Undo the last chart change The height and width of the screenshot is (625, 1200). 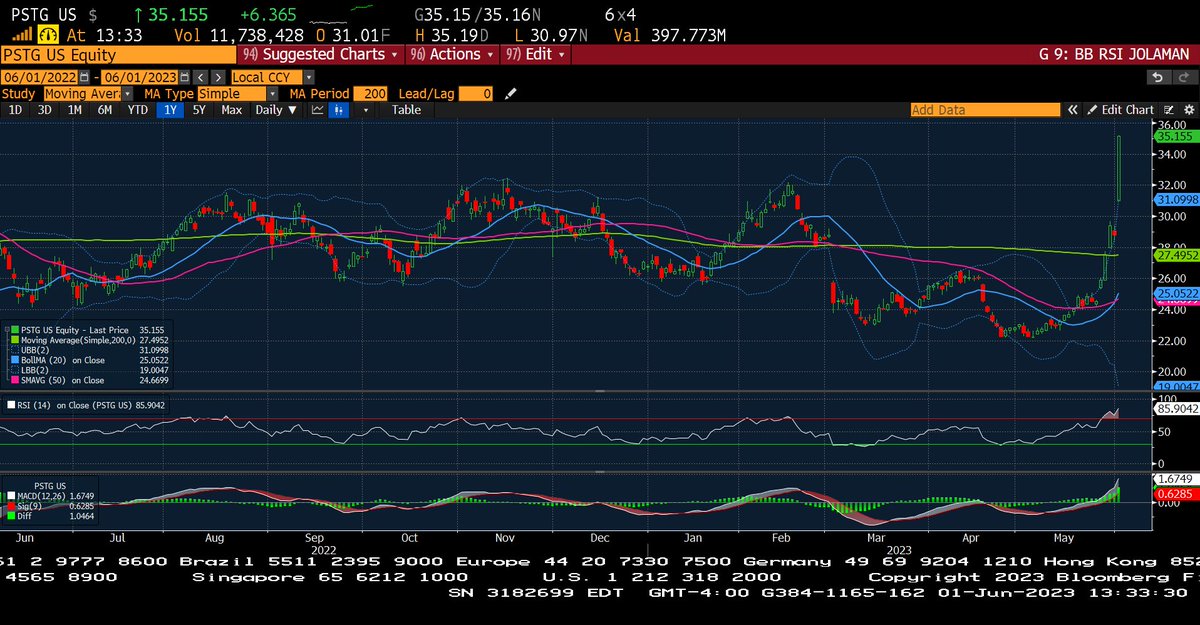coord(1158,77)
